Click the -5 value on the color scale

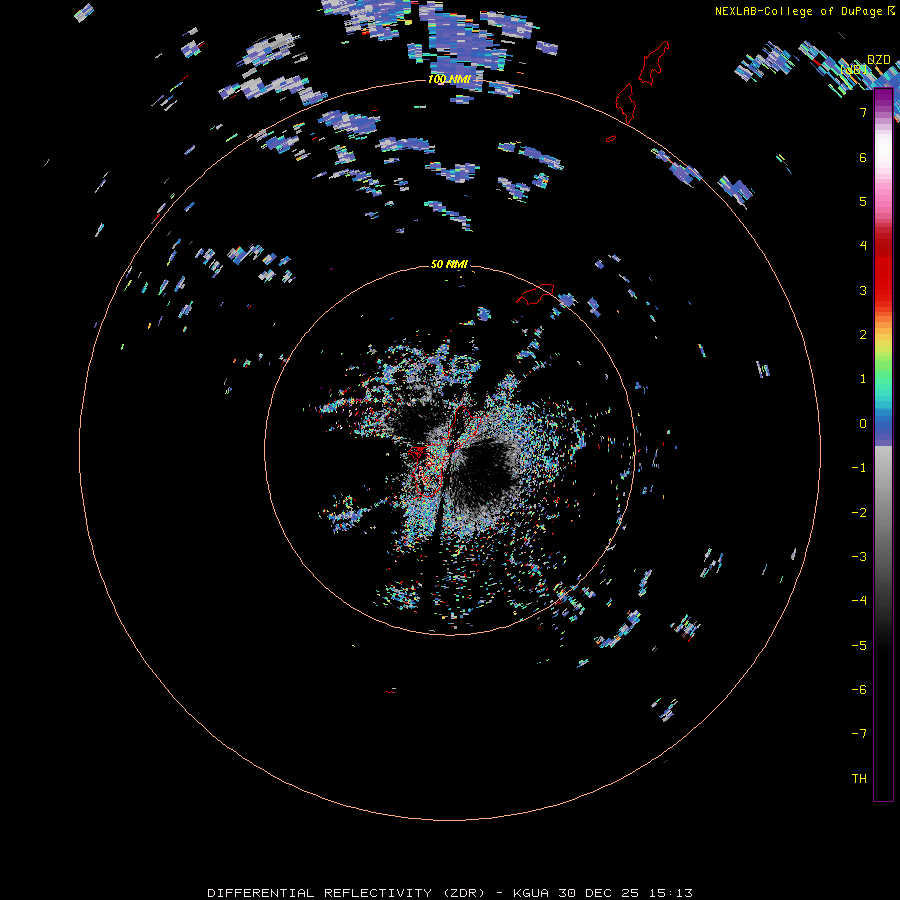[x=859, y=646]
